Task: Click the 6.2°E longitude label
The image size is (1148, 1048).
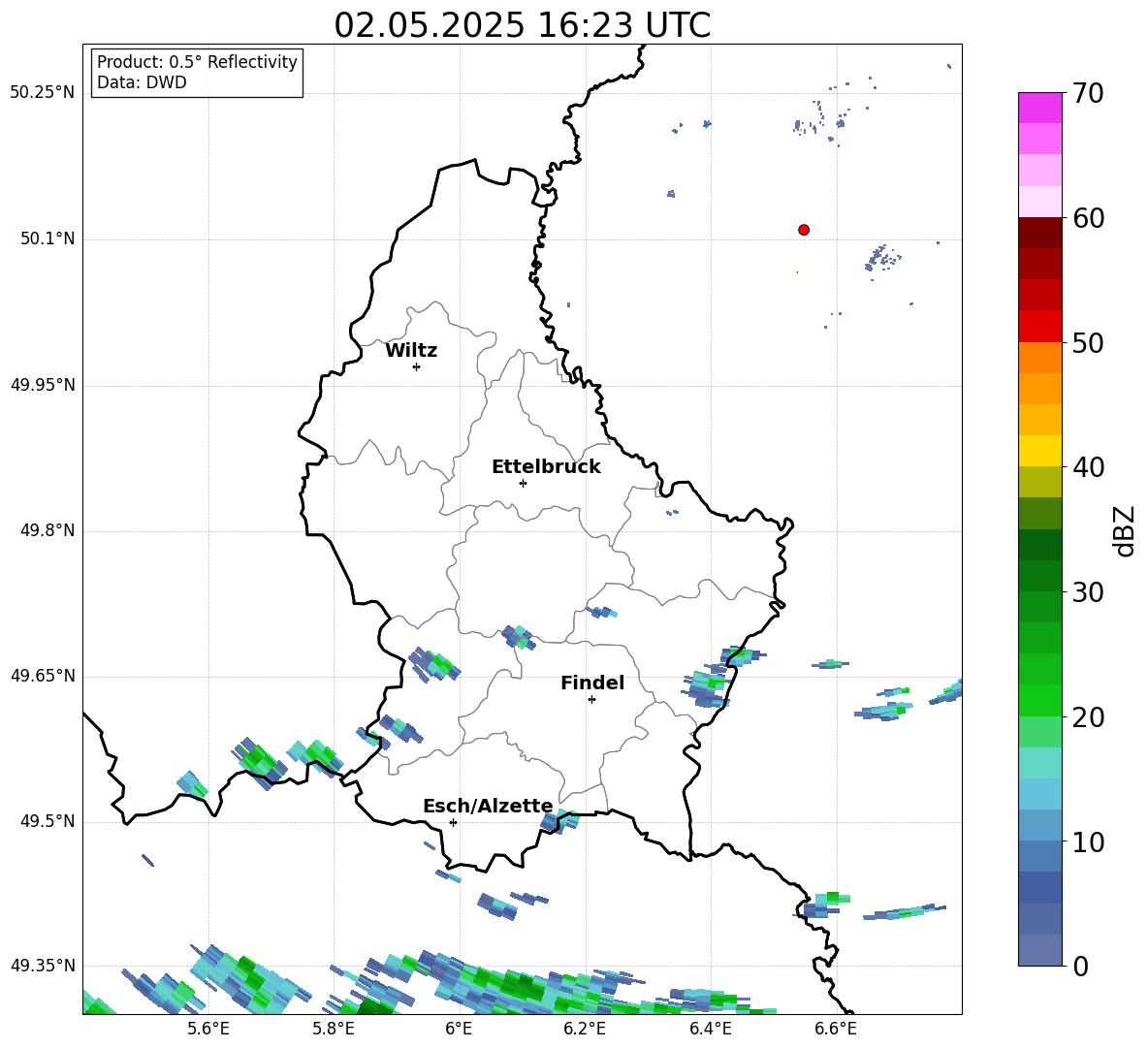Action: (585, 1029)
